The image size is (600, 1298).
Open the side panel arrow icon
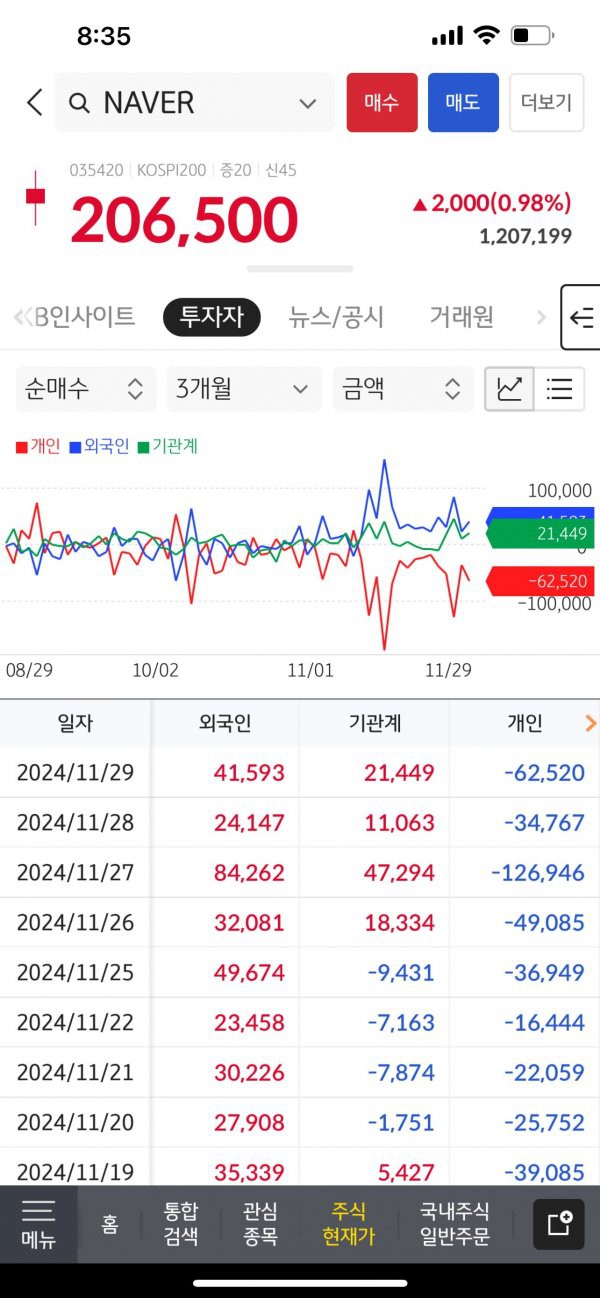pyautogui.click(x=581, y=317)
